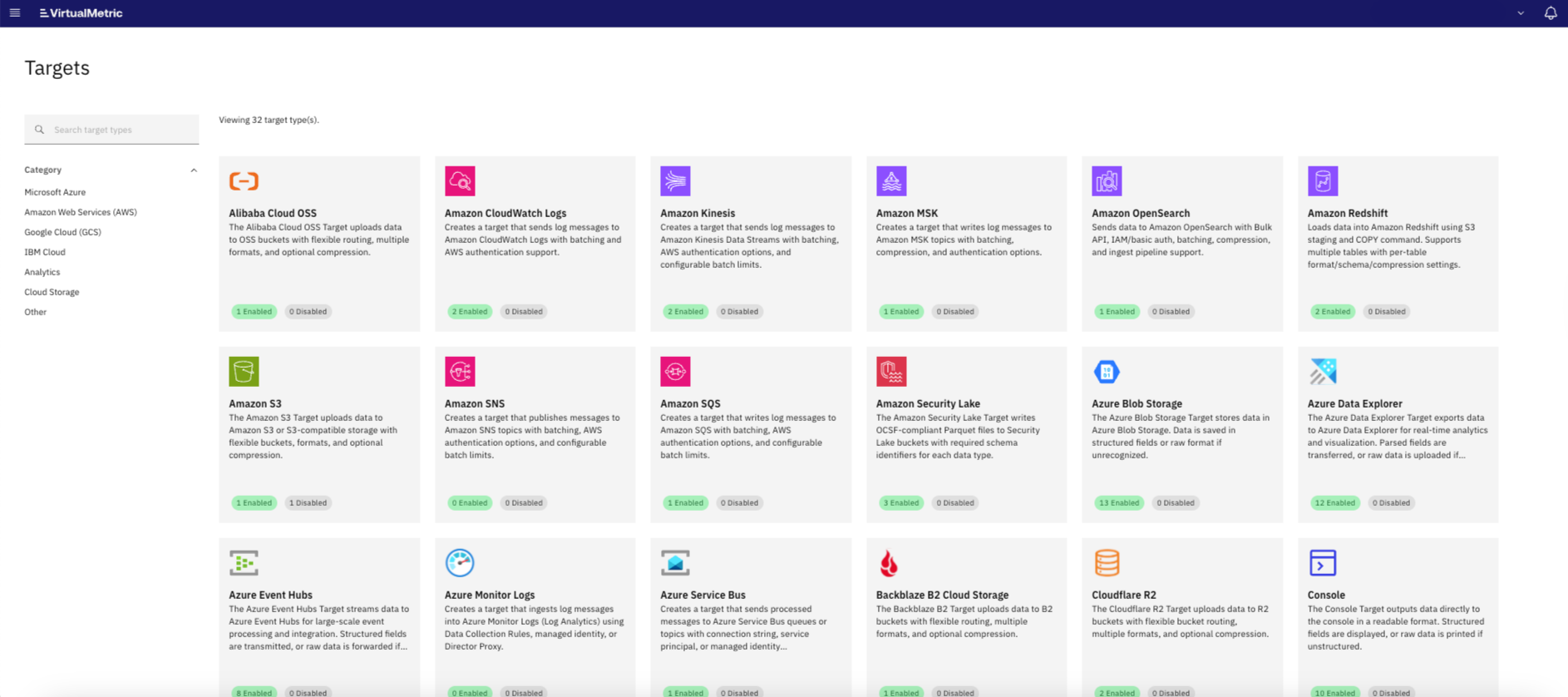Click the search magnifier icon
Image resolution: width=1568 pixels, height=697 pixels.
pos(39,130)
